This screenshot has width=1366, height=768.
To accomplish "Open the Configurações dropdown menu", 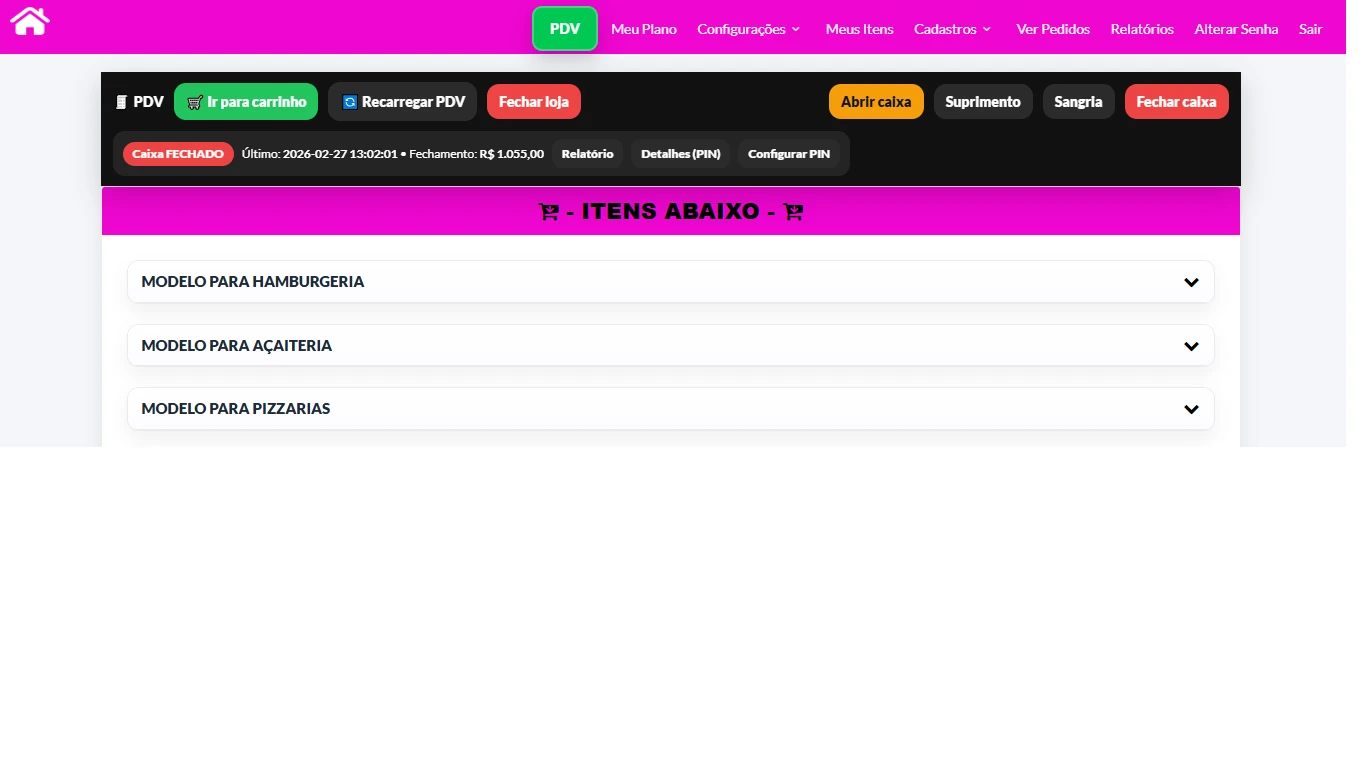I will 749,29.
